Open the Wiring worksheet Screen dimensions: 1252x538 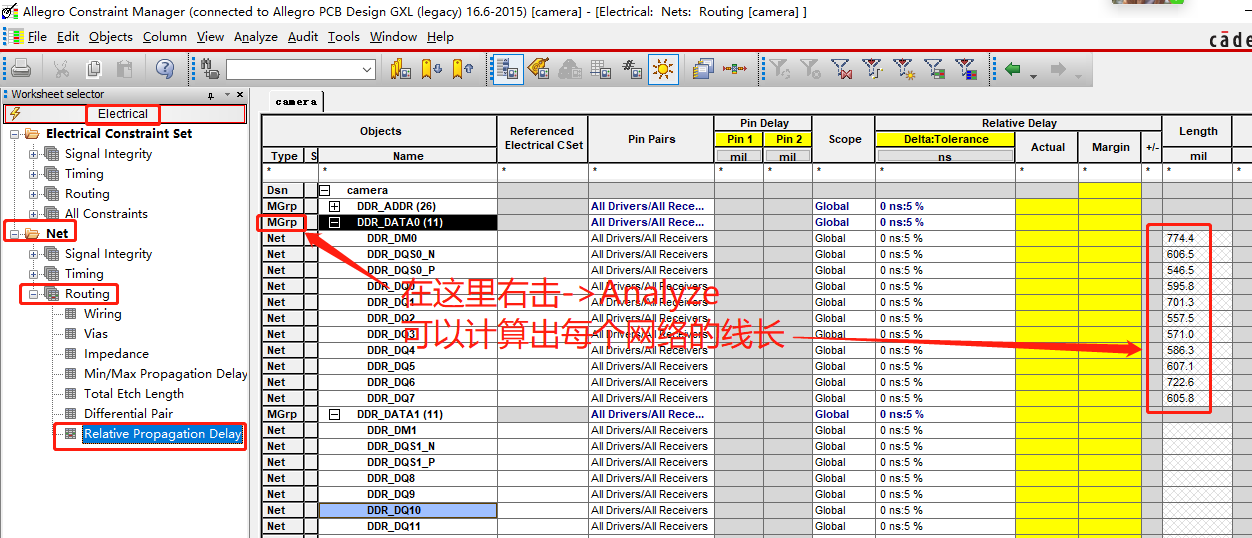(103, 314)
